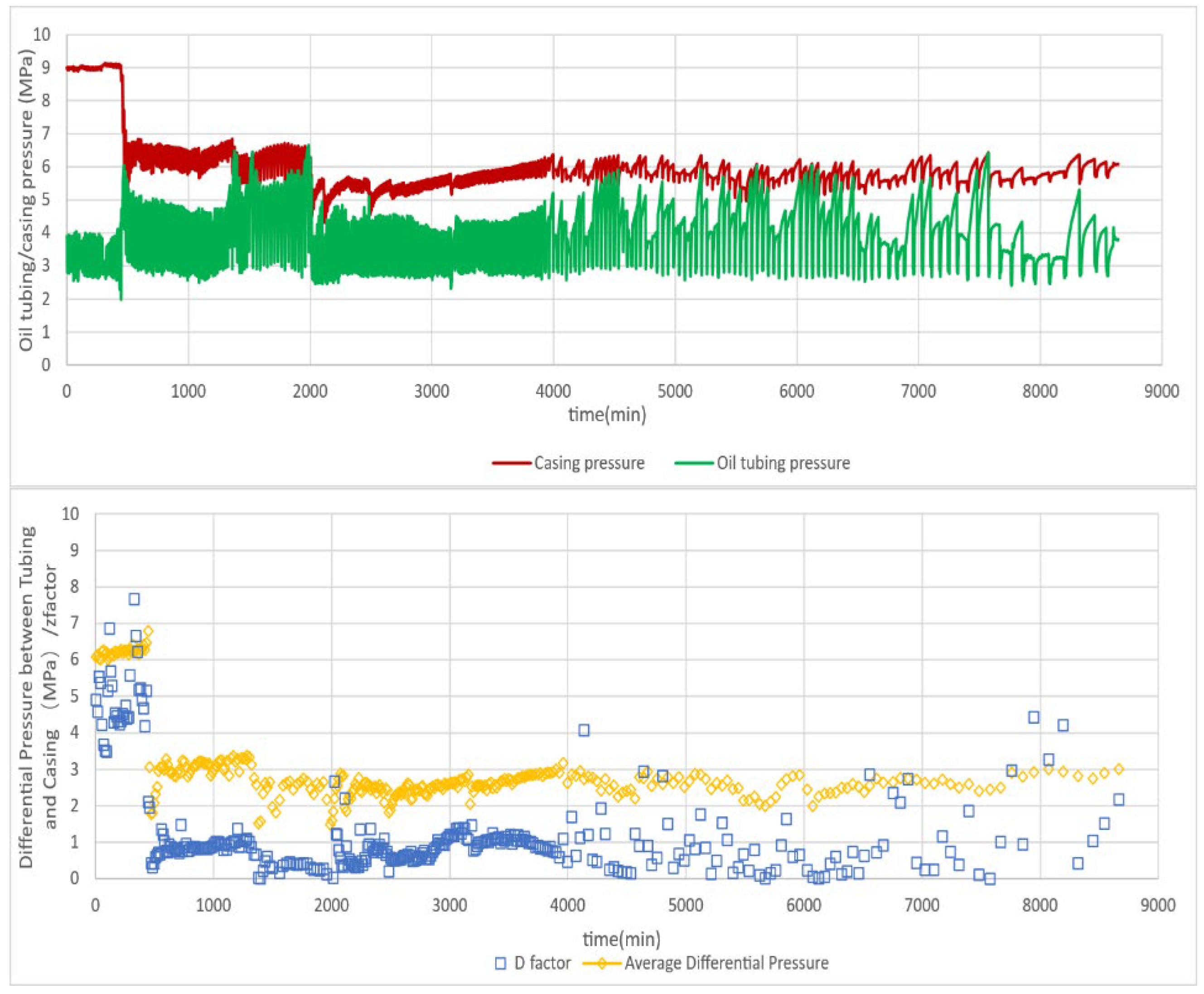Image resolution: width=1204 pixels, height=994 pixels.
Task: Click the 5000 tick label on bottom chart
Action: (686, 905)
